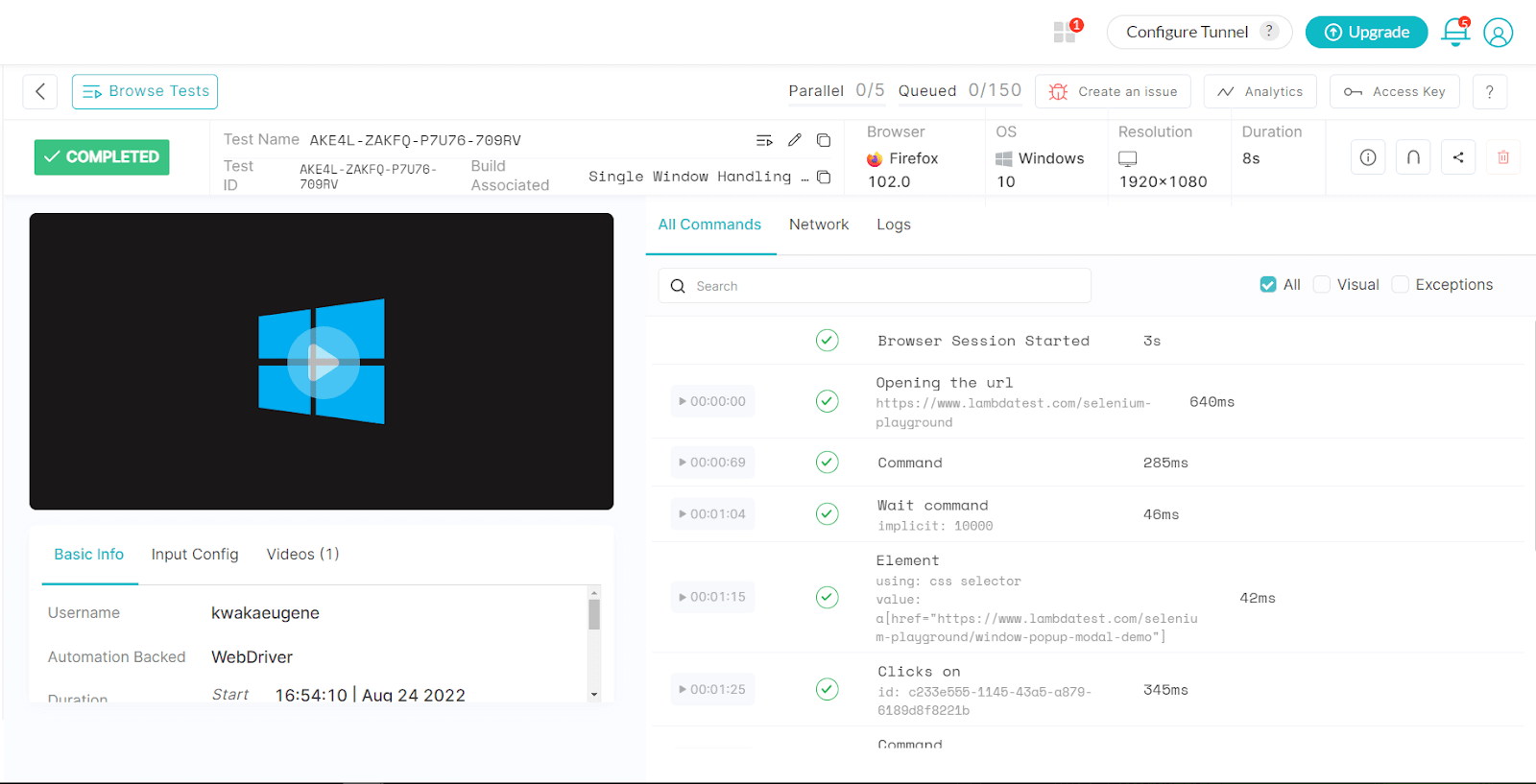The height and width of the screenshot is (784, 1536).
Task: Click the commands Search field
Action: click(x=875, y=286)
